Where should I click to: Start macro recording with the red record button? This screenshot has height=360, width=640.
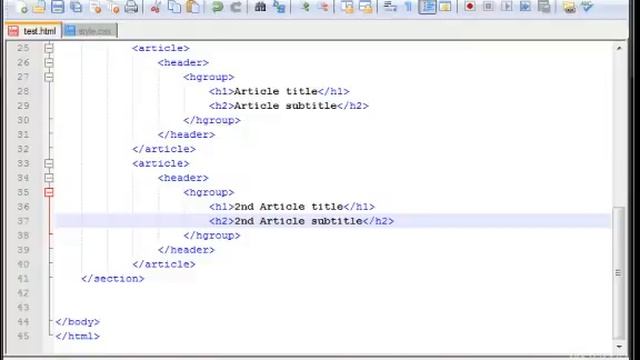coord(470,7)
